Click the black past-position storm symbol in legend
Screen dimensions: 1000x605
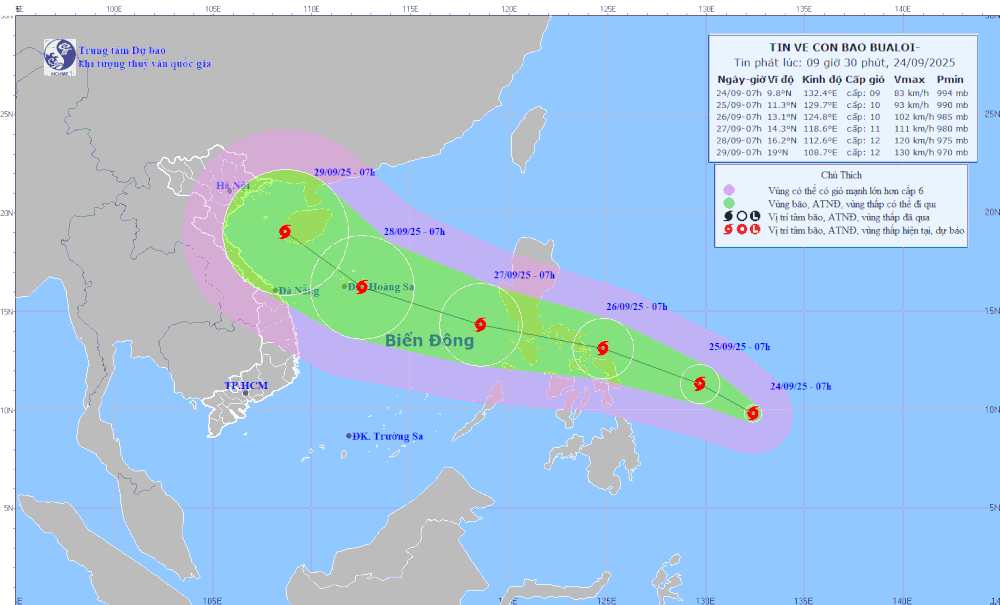click(729, 217)
